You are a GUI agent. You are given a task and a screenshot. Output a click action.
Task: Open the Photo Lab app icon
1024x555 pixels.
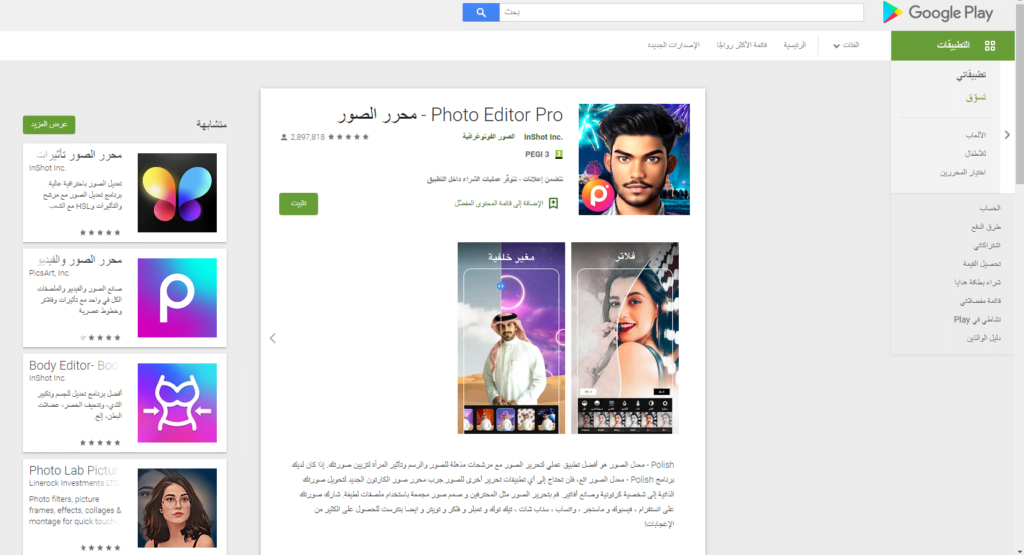(x=177, y=508)
